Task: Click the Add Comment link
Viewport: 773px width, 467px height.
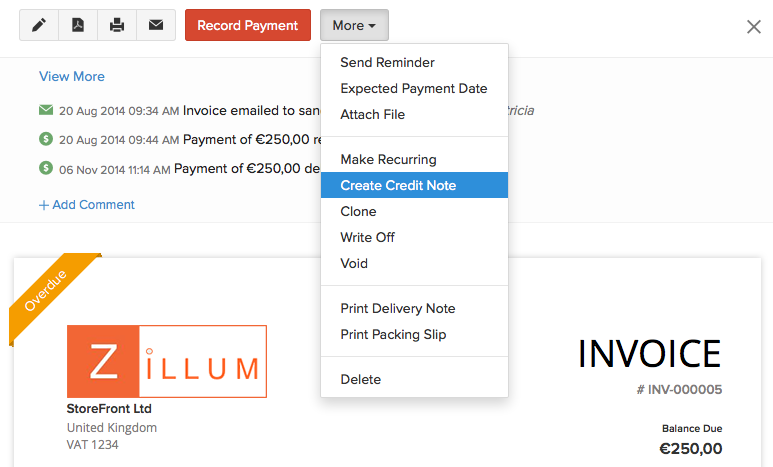Action: tap(87, 205)
